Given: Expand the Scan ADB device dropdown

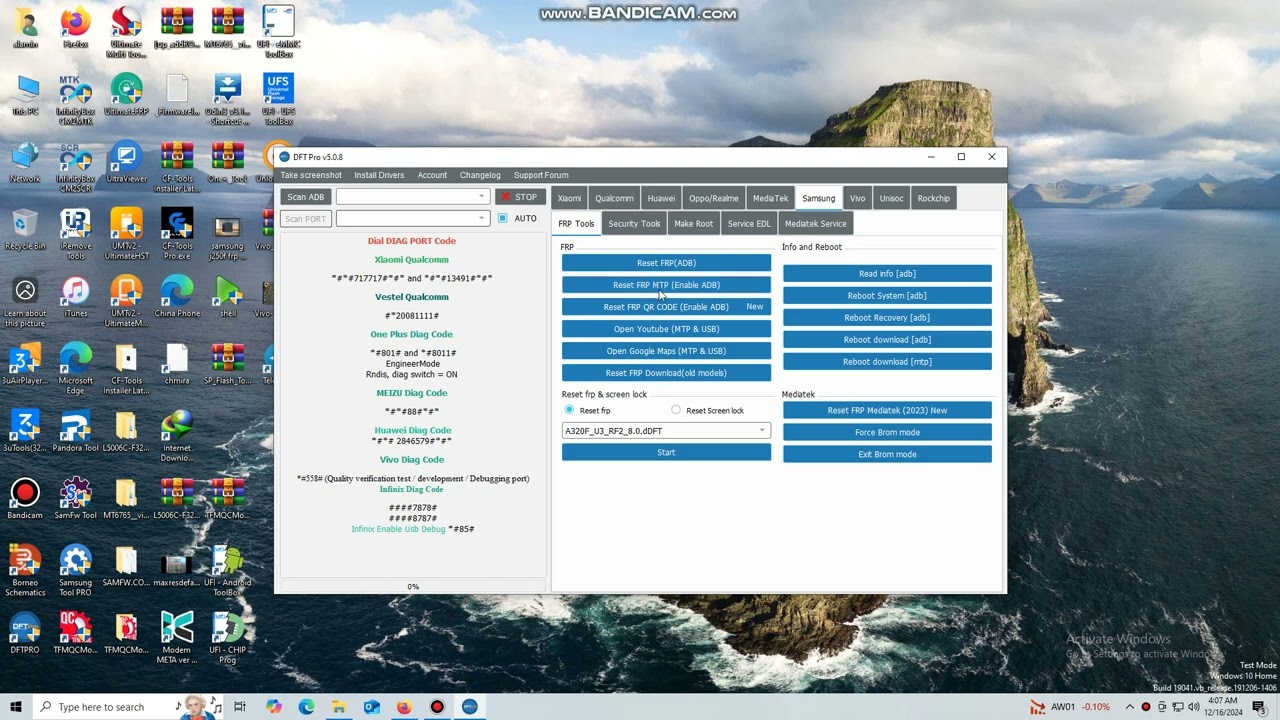Looking at the screenshot, I should (x=481, y=197).
